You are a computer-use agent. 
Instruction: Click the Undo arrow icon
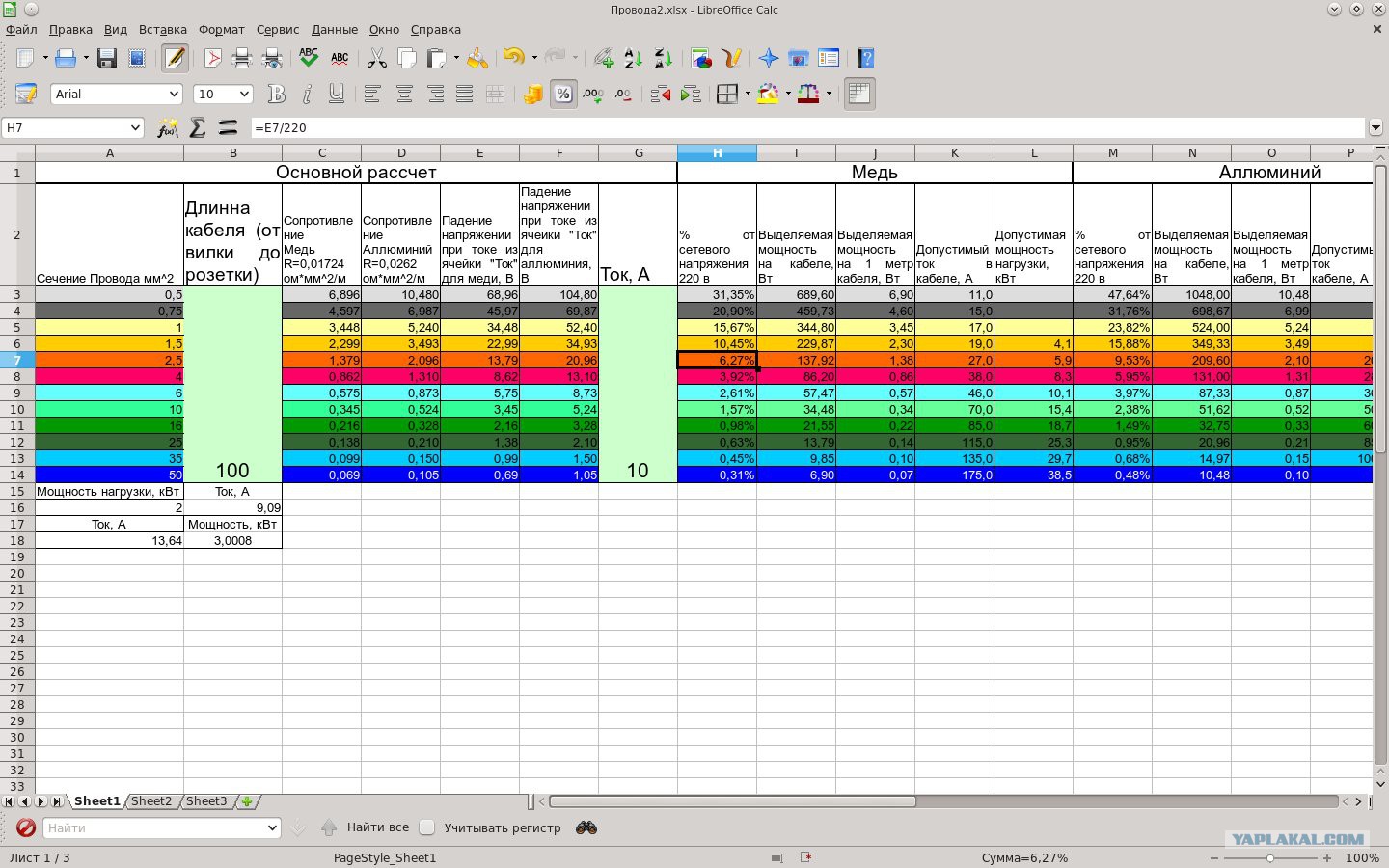tap(513, 59)
